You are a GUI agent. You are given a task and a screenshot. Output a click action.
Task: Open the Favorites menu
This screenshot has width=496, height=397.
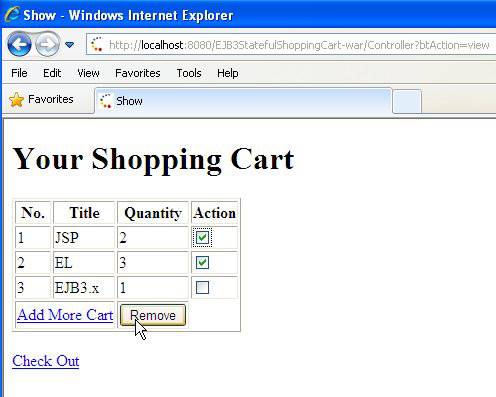138,73
